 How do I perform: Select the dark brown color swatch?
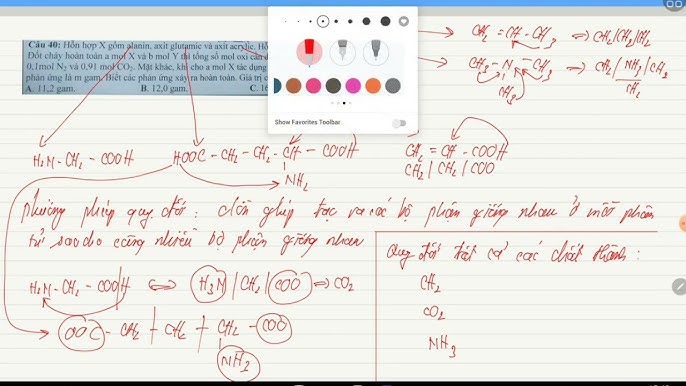(x=333, y=86)
